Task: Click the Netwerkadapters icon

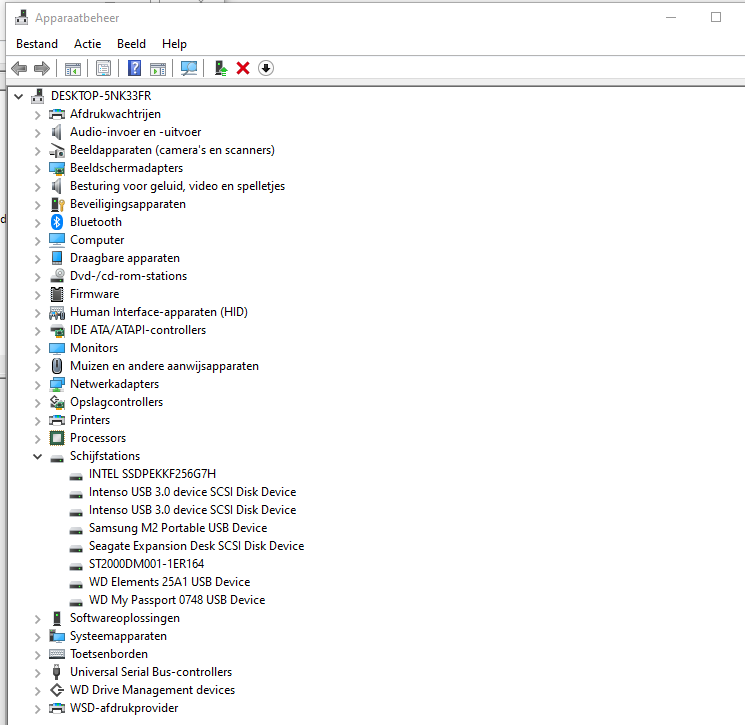Action: pos(57,384)
